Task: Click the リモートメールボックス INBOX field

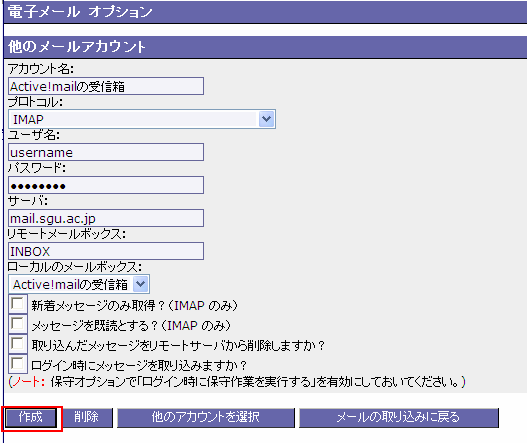Action: [x=106, y=251]
